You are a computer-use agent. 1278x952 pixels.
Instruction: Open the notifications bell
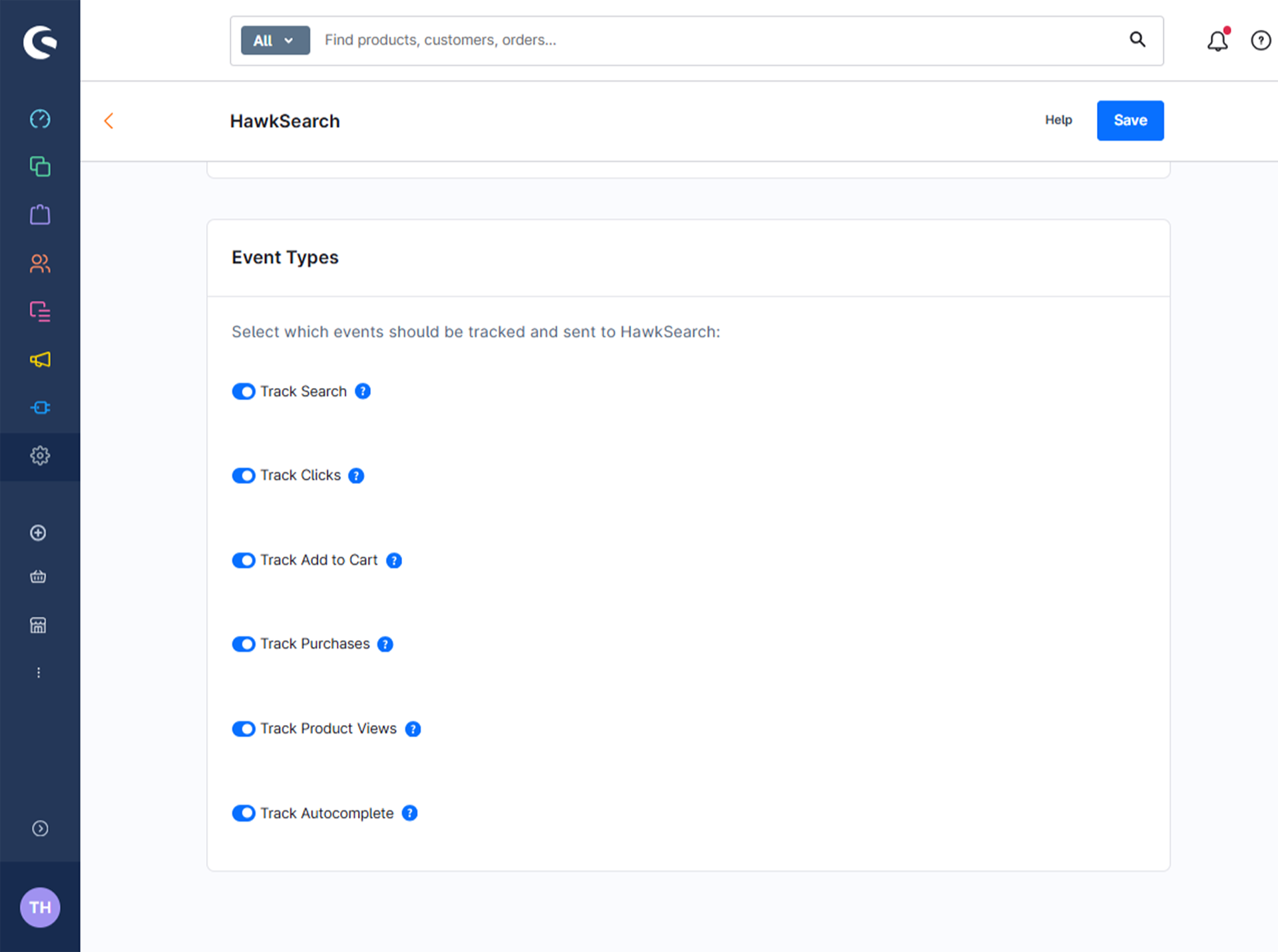(x=1217, y=41)
